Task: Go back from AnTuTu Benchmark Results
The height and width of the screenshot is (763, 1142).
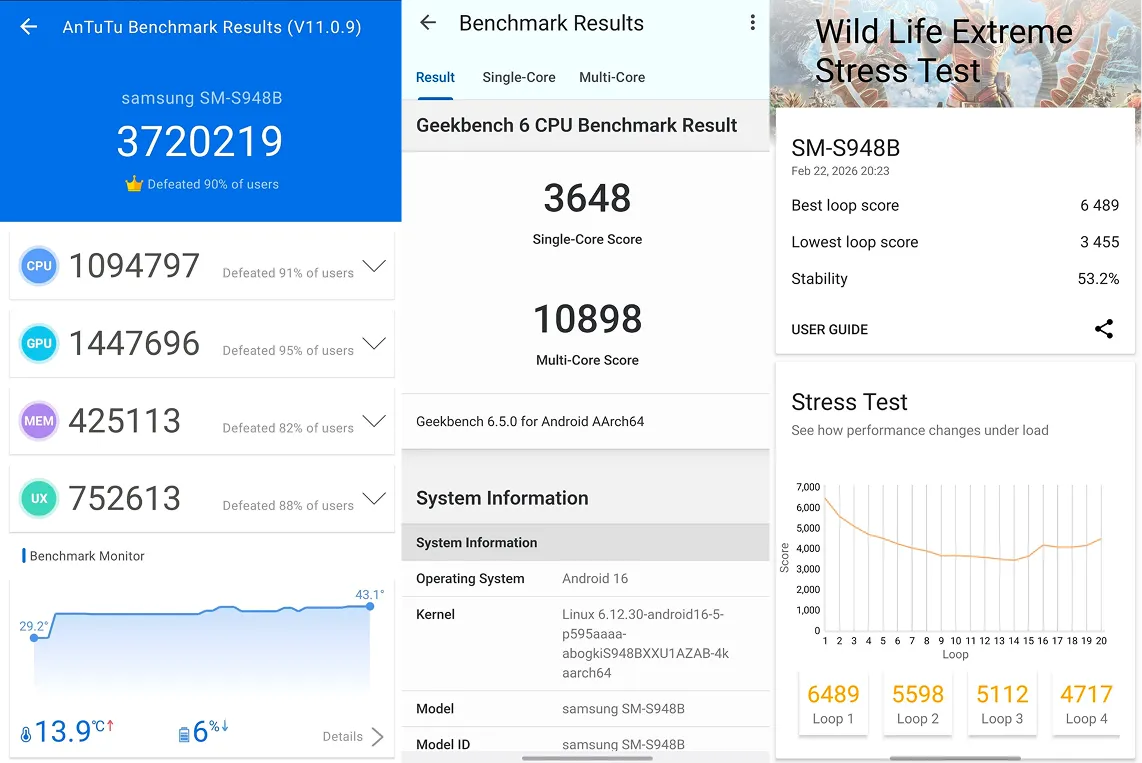Action: (28, 27)
